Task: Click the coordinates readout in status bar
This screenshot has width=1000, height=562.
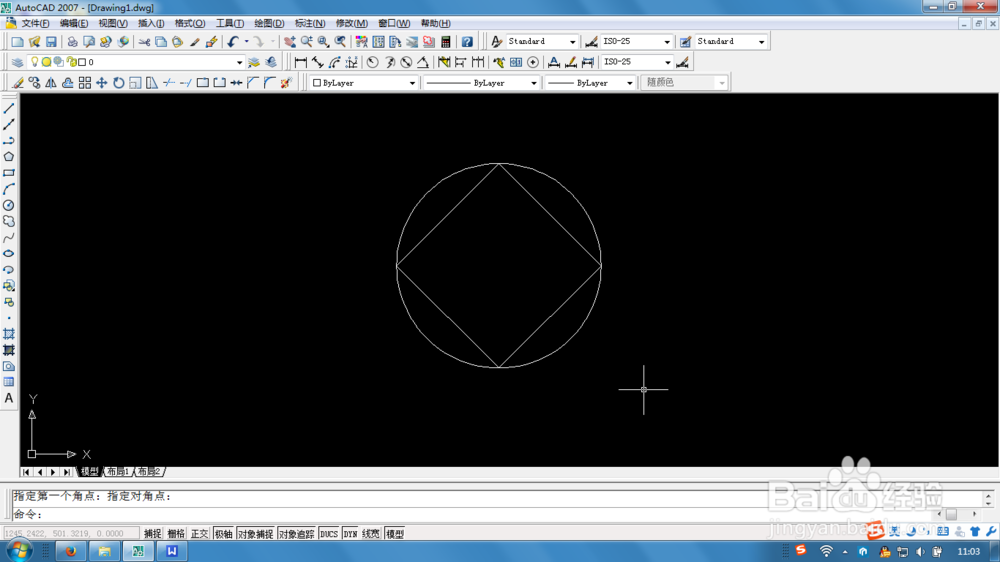Action: pyautogui.click(x=70, y=534)
